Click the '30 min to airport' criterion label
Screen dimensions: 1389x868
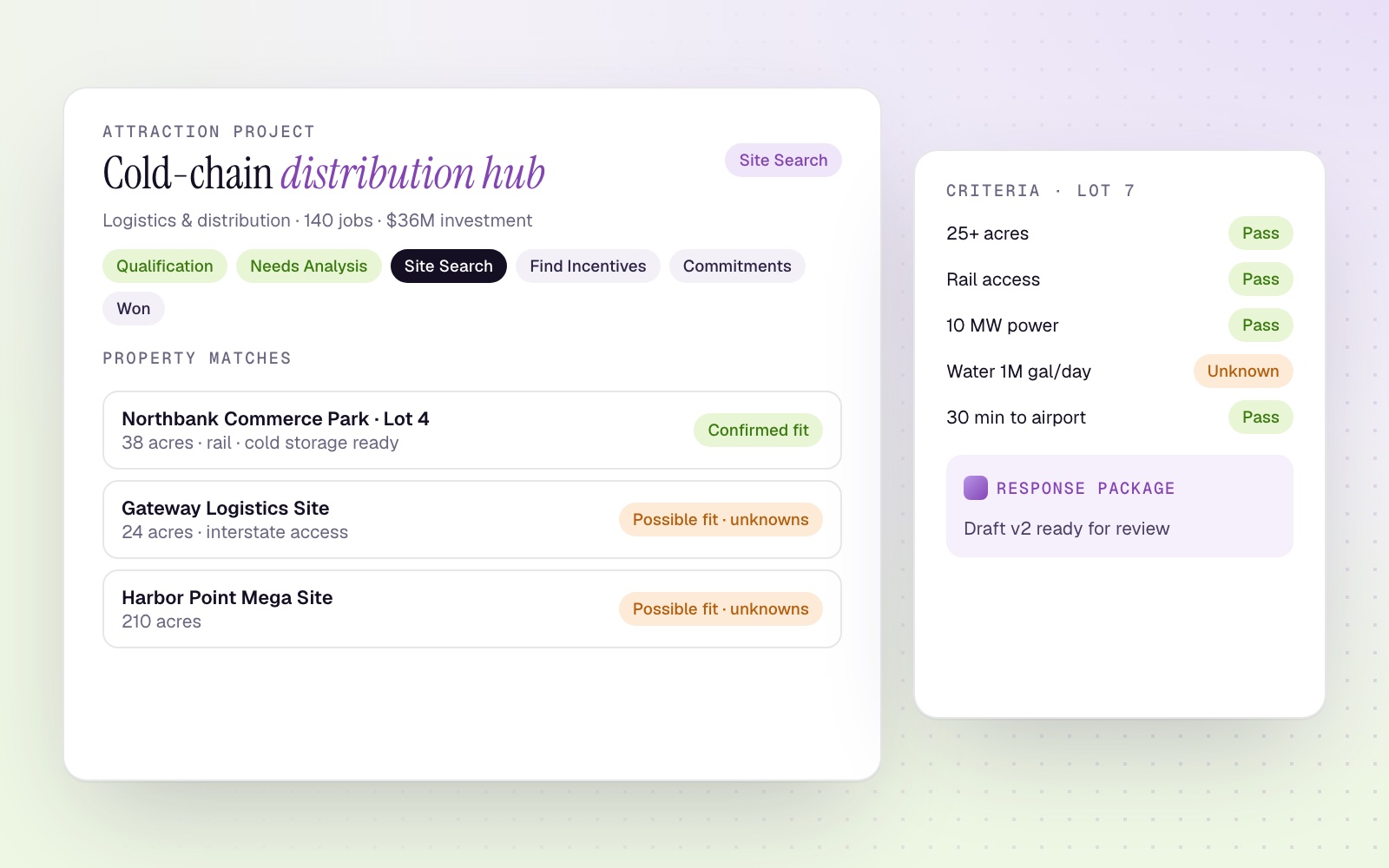1016,418
